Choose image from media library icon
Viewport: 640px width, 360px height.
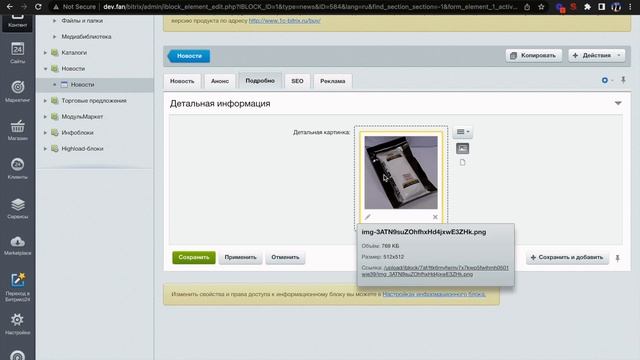point(462,149)
